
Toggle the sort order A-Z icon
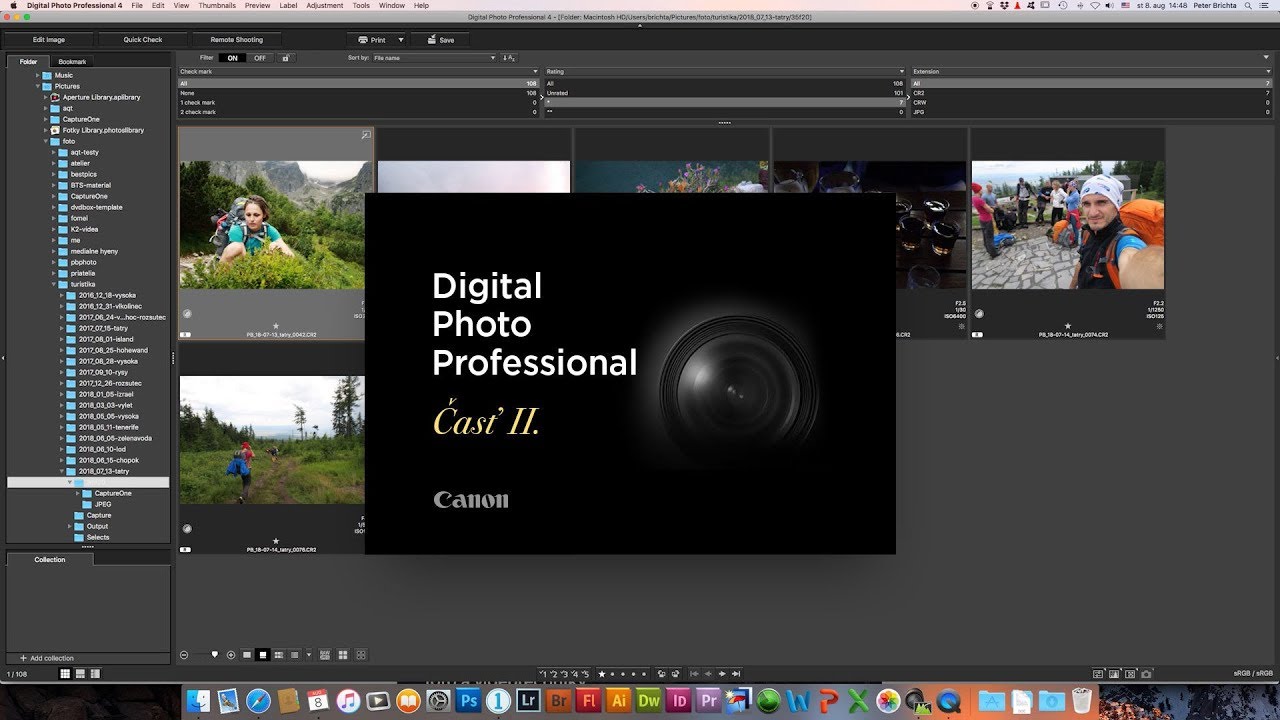508,58
